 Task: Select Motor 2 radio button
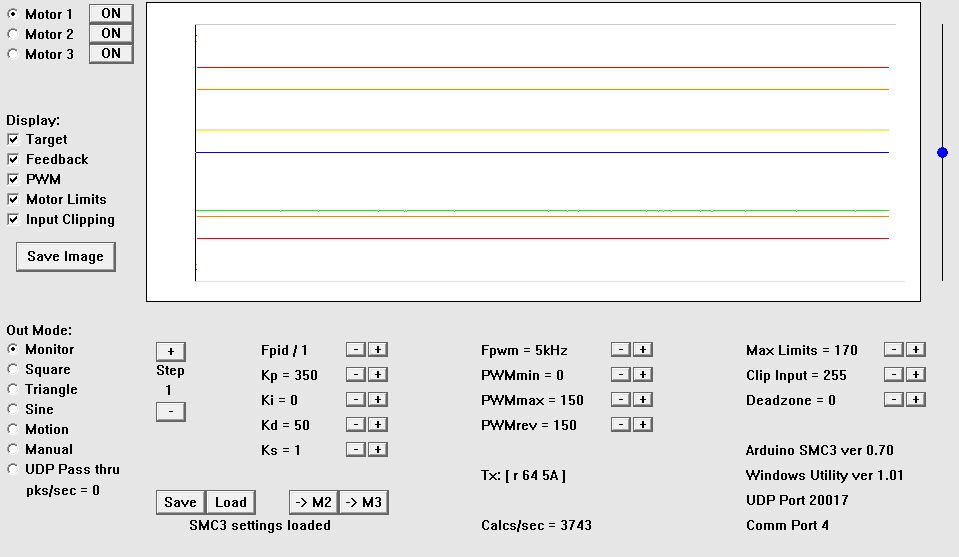(13, 34)
